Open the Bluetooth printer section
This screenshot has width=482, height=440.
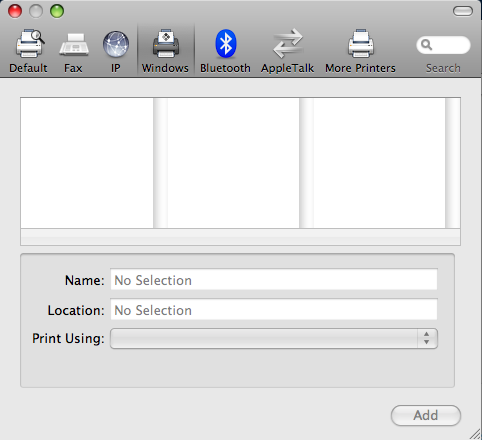[x=226, y=44]
